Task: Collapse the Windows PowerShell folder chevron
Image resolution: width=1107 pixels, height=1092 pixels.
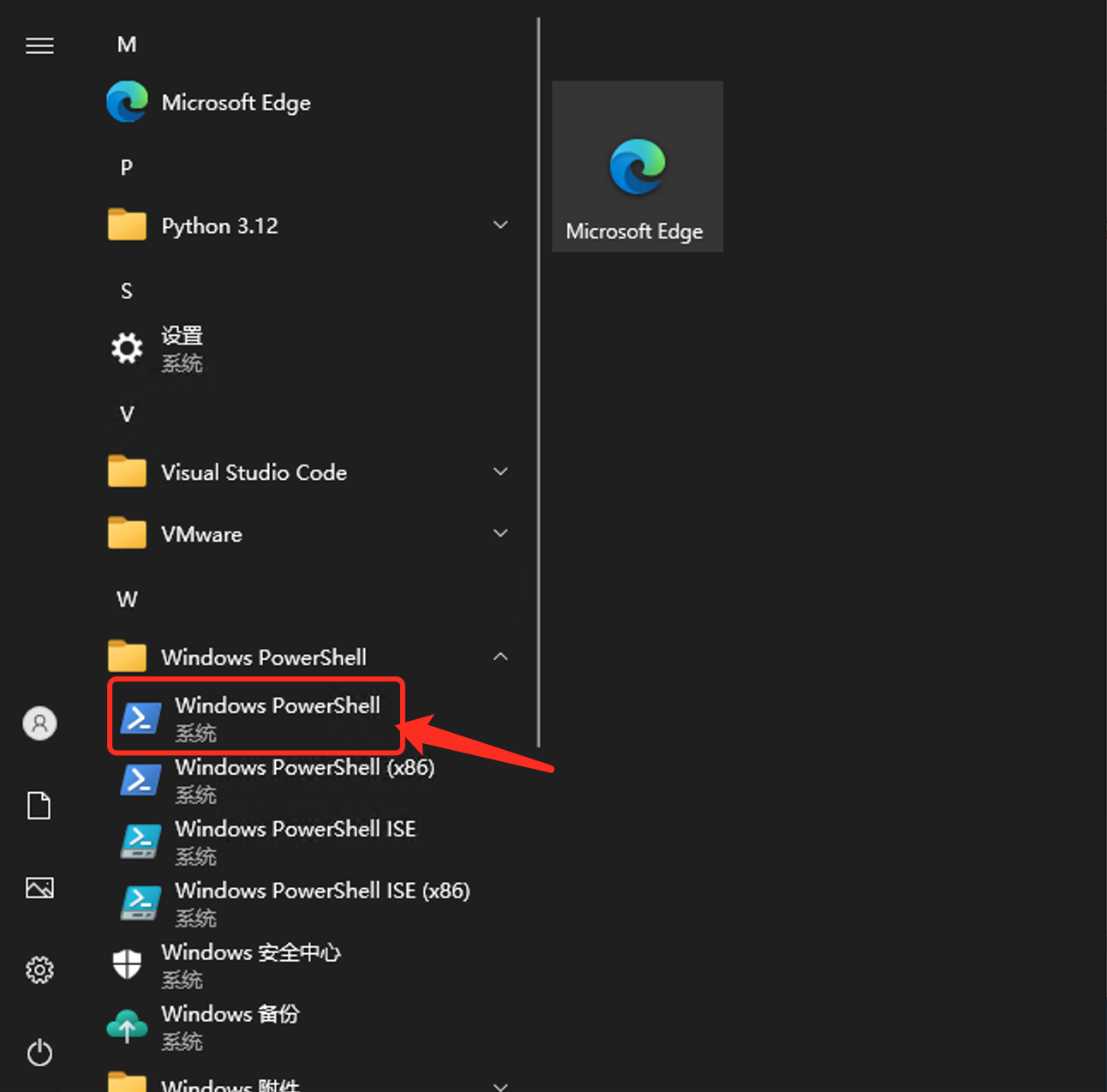Action: [500, 657]
